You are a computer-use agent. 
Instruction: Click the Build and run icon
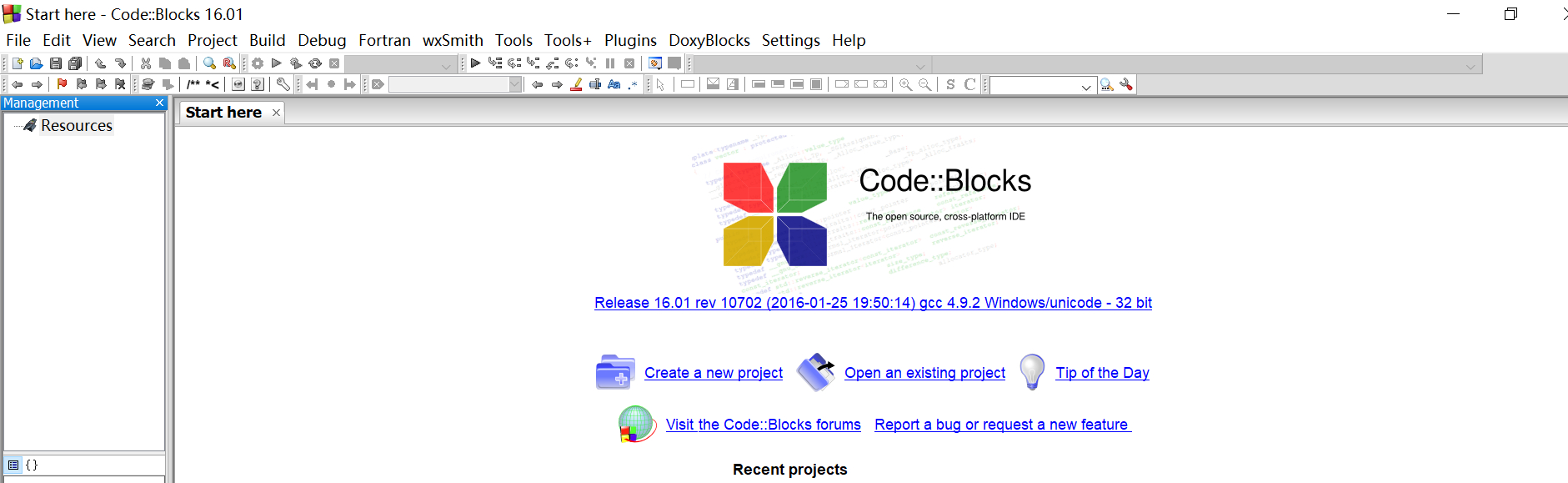[x=296, y=63]
